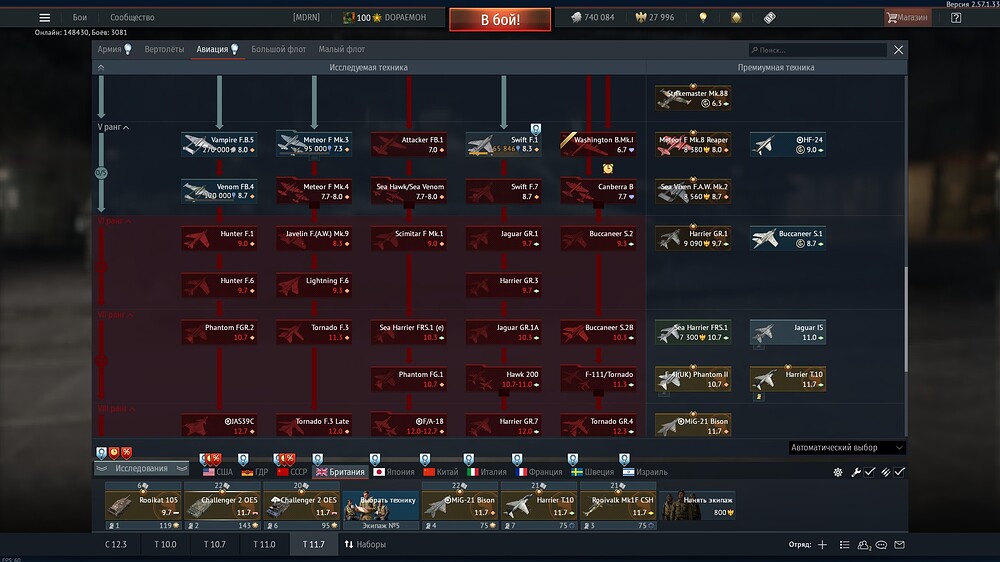Screen dimensions: 1000x562
Task: Open the mail envelope icon
Action: (899, 545)
